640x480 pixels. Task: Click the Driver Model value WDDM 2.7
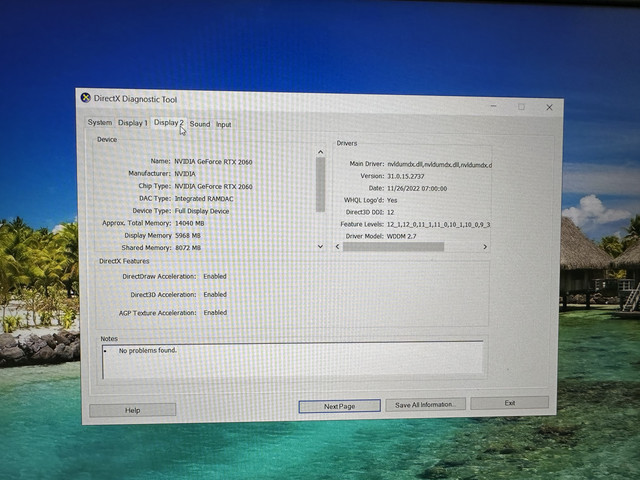[x=401, y=236]
